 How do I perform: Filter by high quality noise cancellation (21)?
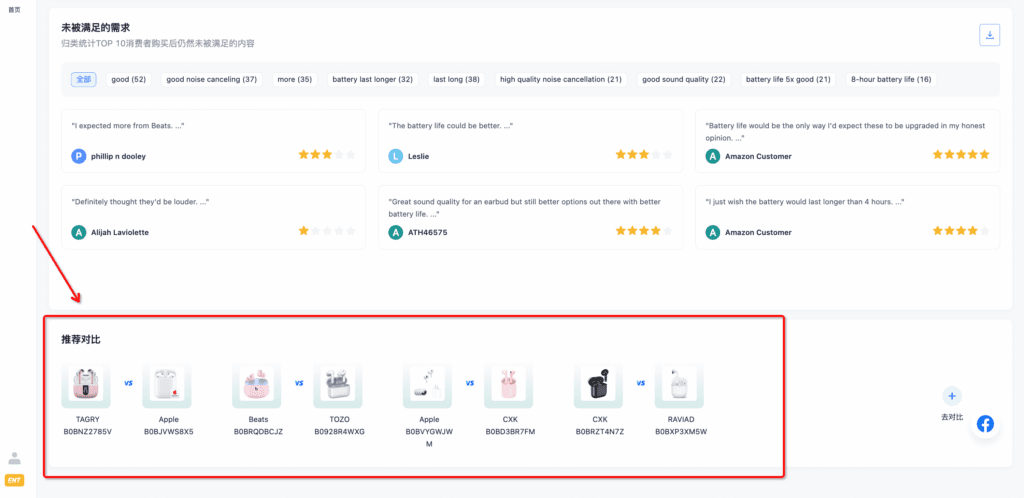(x=560, y=80)
